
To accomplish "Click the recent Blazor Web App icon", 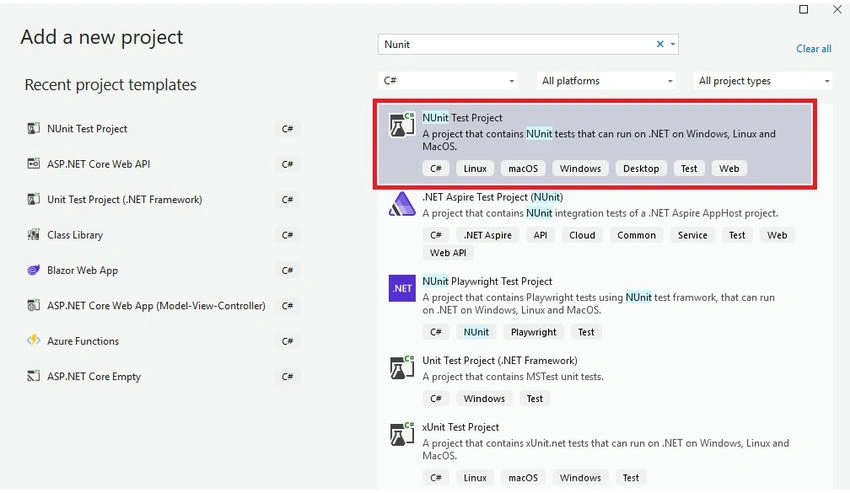I will point(34,270).
